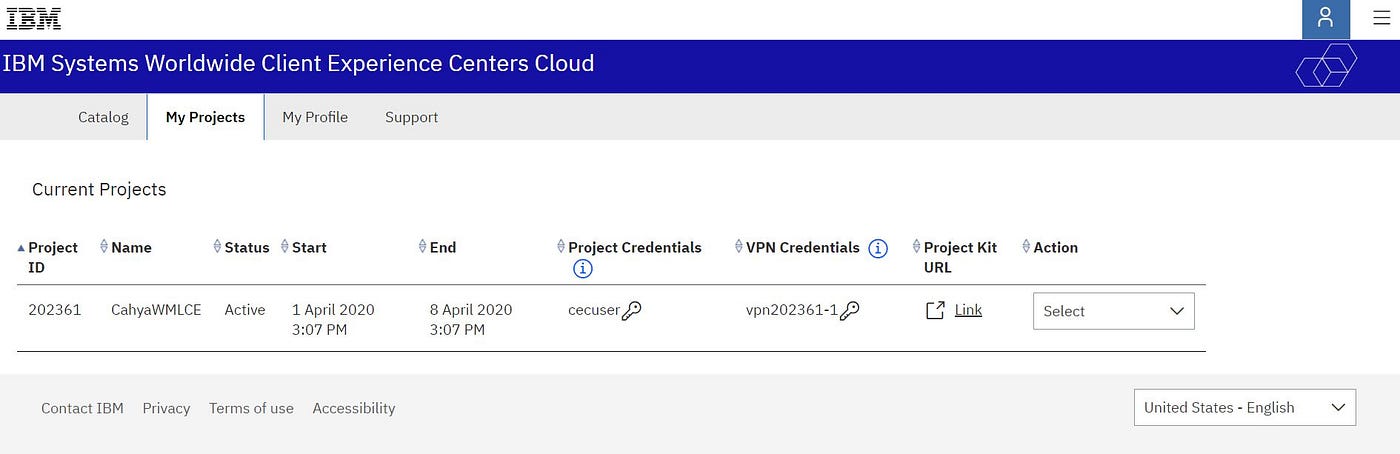
Task: Open the Support tab
Action: [x=411, y=117]
